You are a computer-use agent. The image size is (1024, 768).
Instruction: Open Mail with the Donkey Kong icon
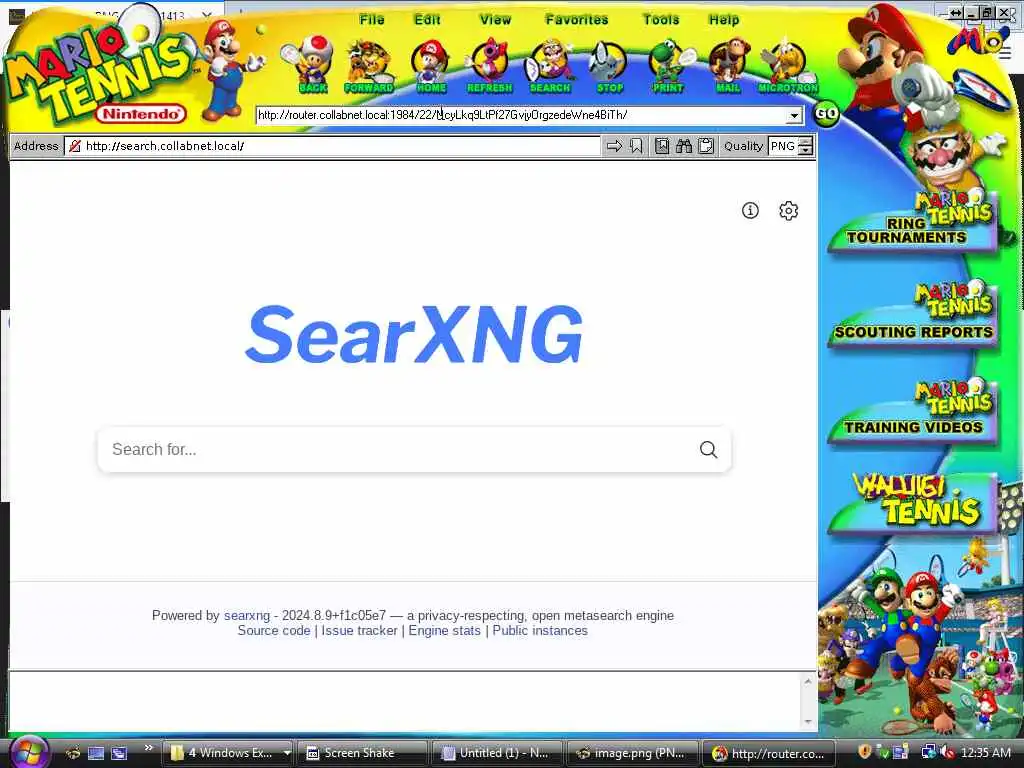(x=728, y=65)
